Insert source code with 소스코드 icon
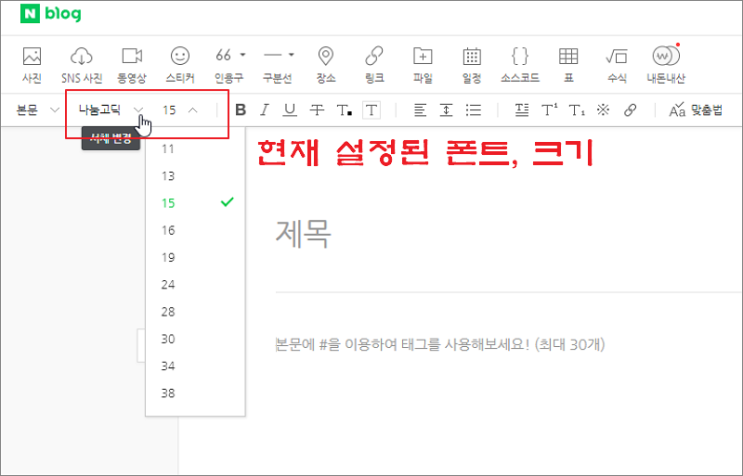This screenshot has width=743, height=476. click(520, 65)
